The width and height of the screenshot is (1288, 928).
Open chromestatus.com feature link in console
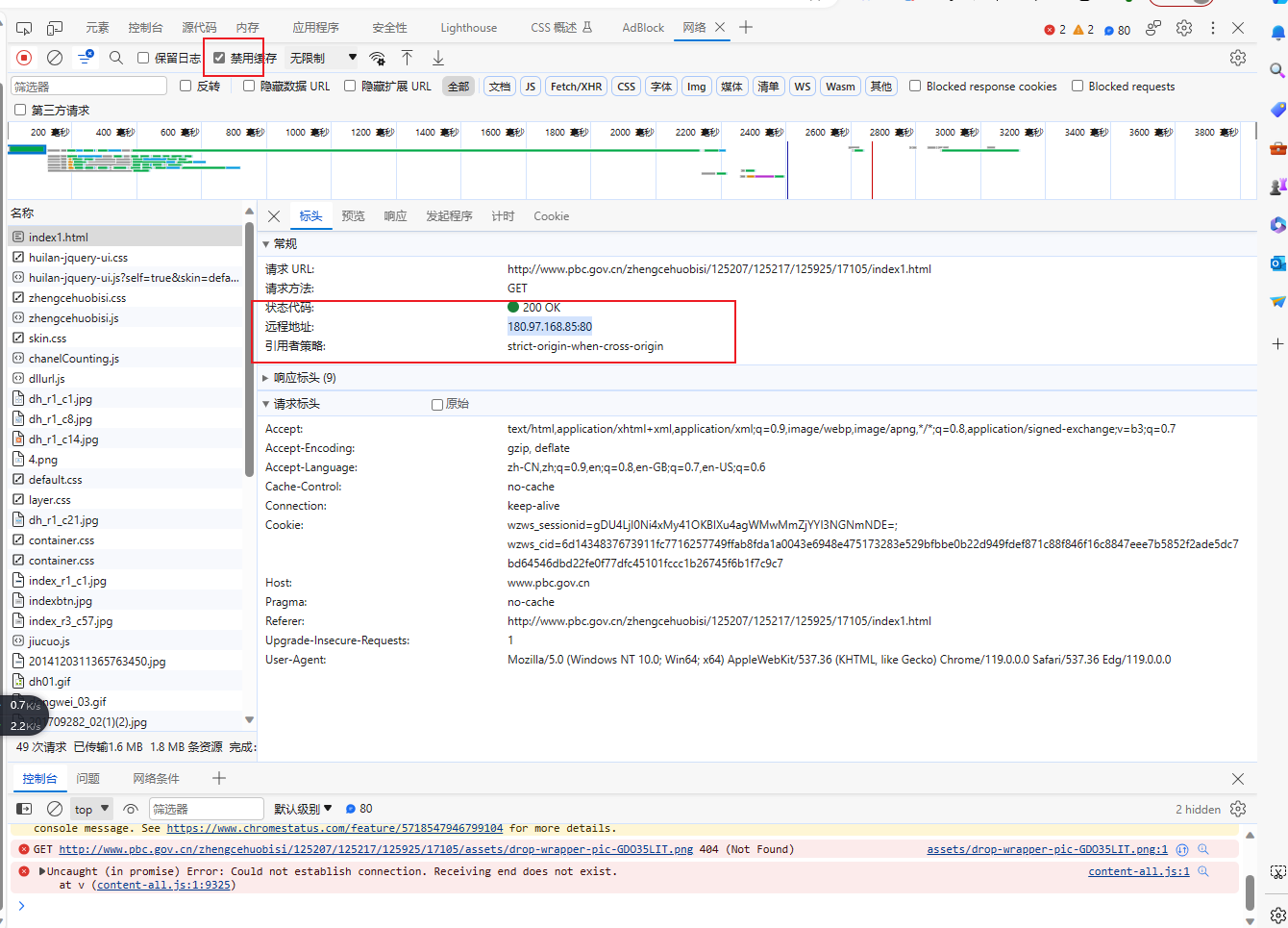(x=334, y=828)
